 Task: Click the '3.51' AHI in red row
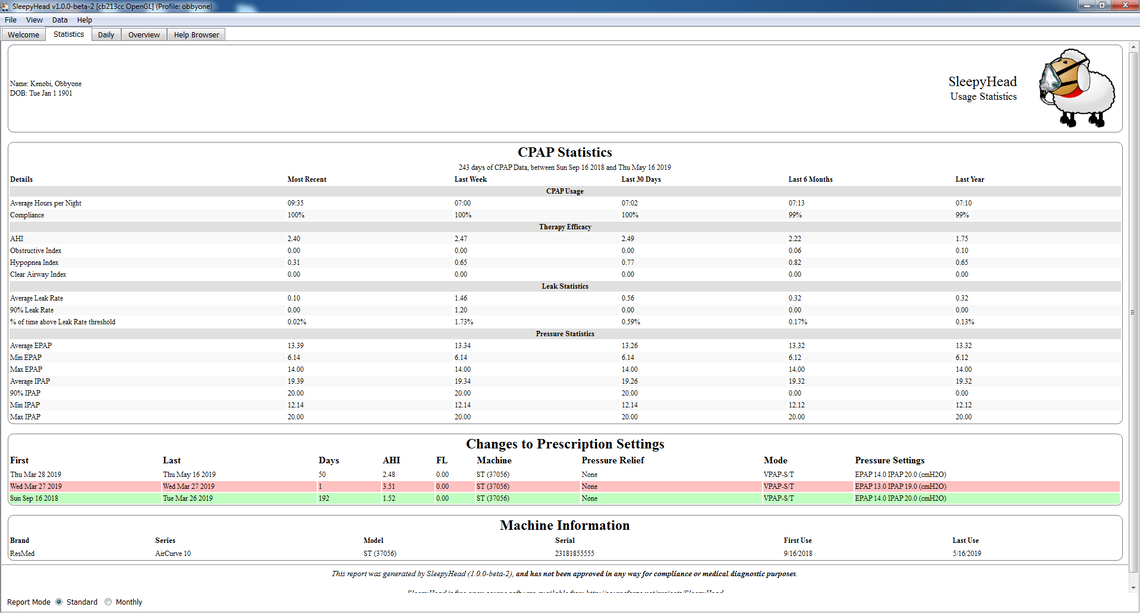coord(389,486)
